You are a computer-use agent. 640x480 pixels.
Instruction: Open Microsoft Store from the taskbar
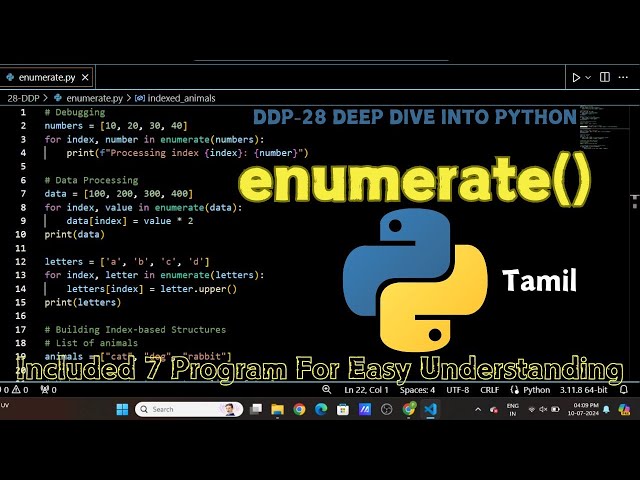343,409
